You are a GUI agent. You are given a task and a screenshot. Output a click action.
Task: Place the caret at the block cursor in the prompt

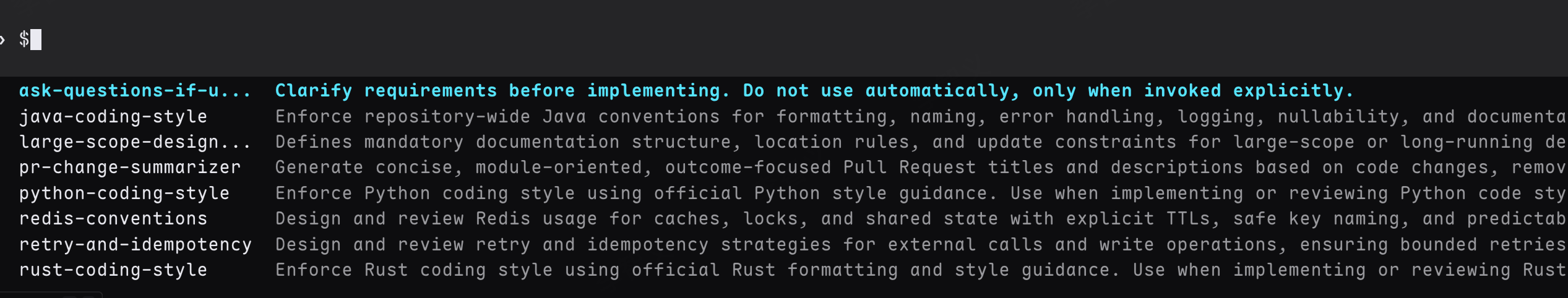(36, 40)
